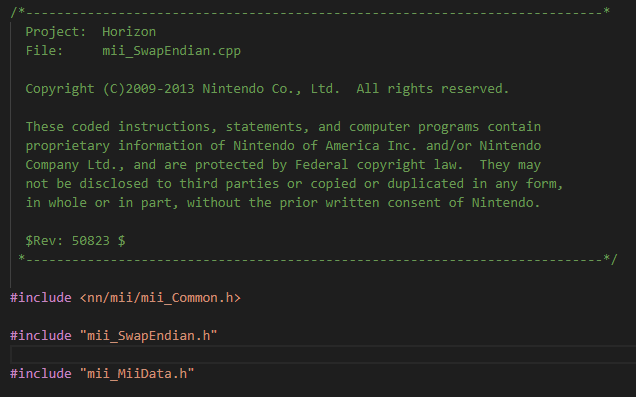Click the file name mii_SwapEndian.cpp

click(x=171, y=51)
